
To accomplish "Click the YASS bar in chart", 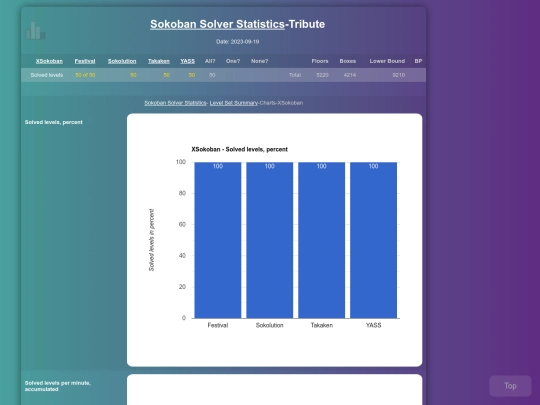I will point(373,240).
